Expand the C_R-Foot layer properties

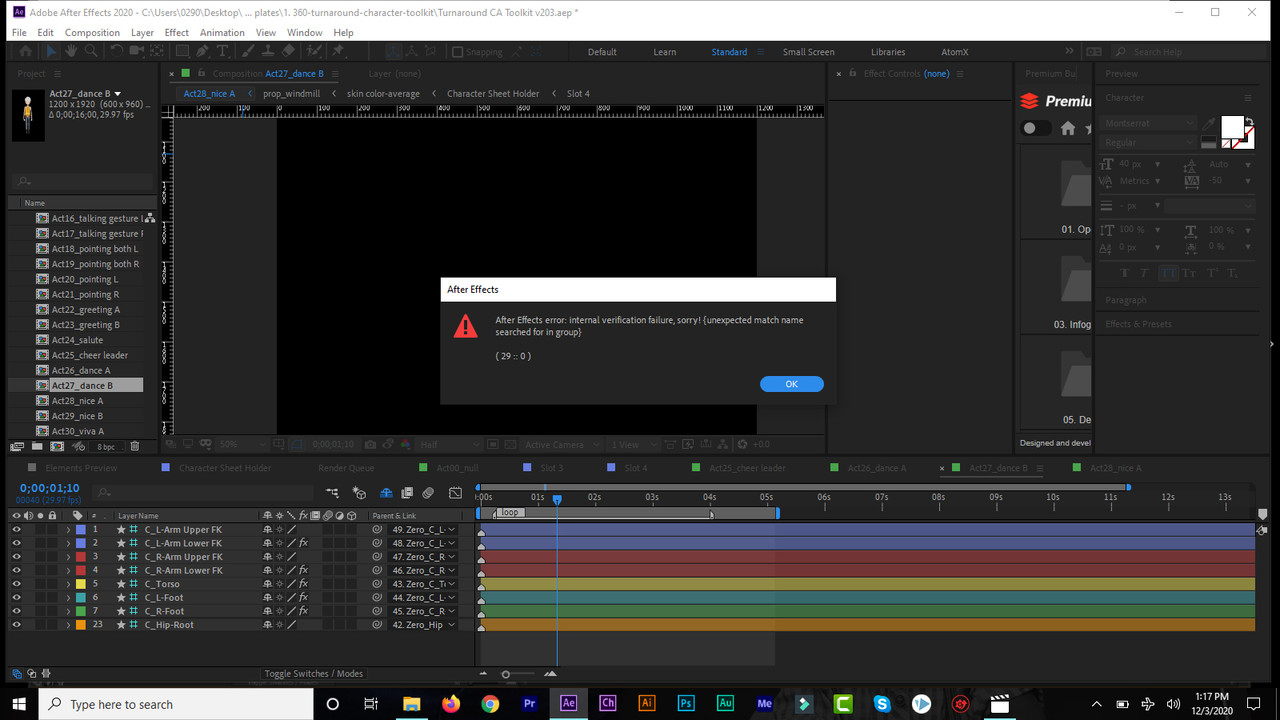coord(68,611)
